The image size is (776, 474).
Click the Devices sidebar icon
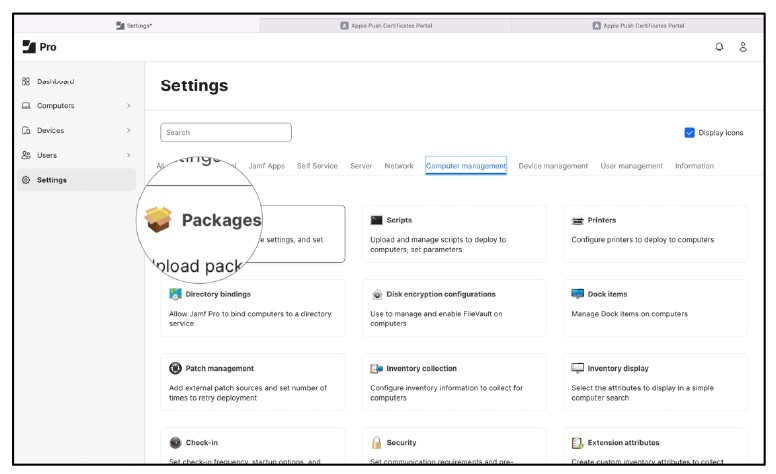coord(26,130)
